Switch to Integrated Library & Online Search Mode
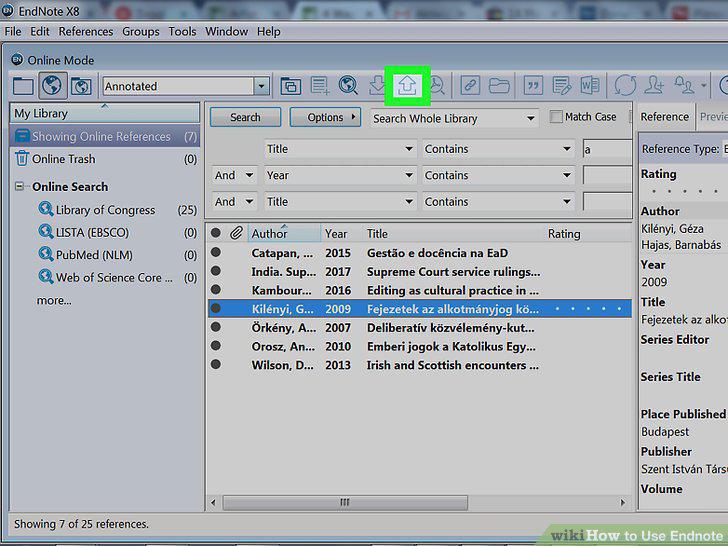 pos(81,86)
